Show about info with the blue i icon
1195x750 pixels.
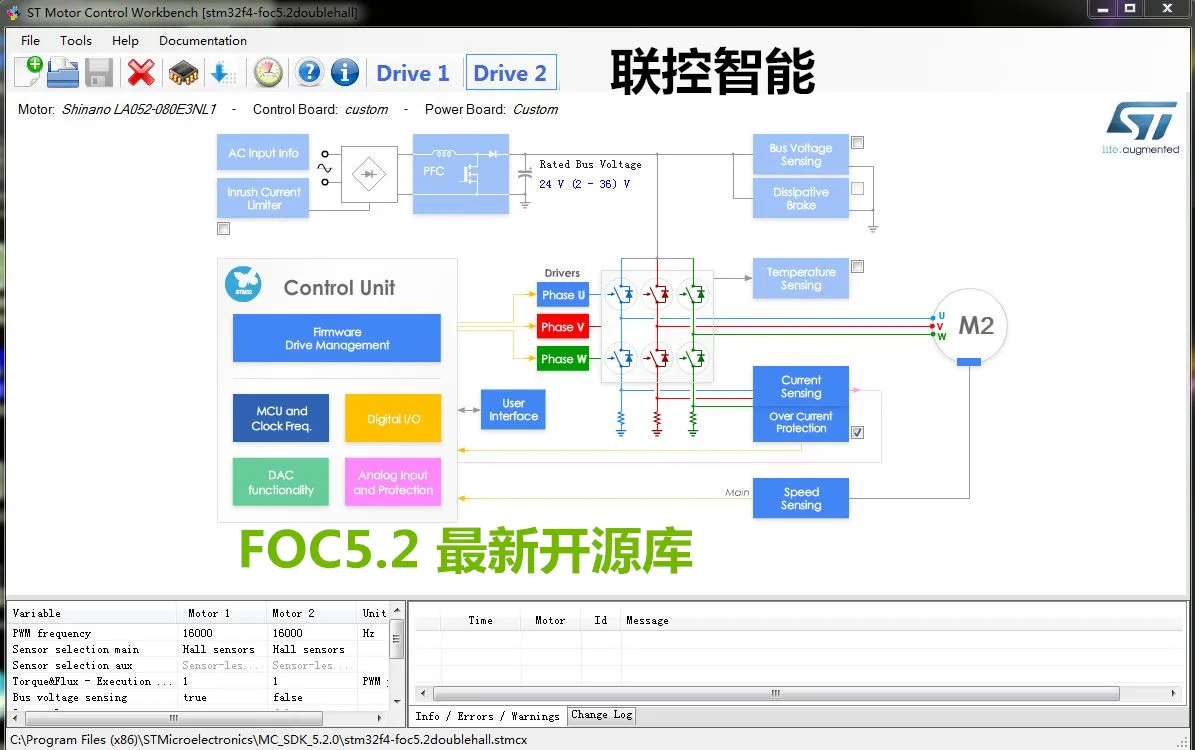344,72
